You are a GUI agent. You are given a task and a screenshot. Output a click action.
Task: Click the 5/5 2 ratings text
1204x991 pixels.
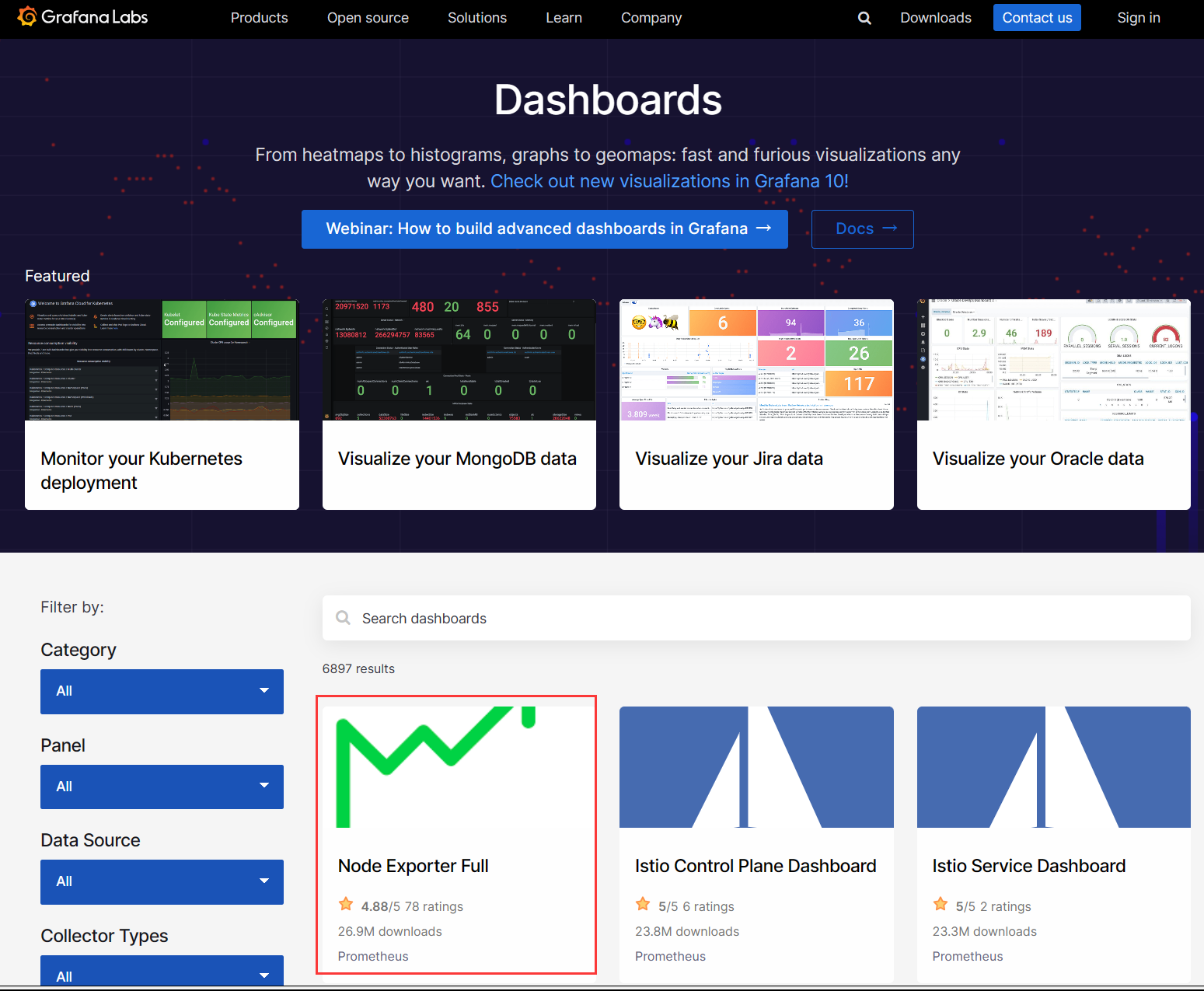pyautogui.click(x=993, y=906)
